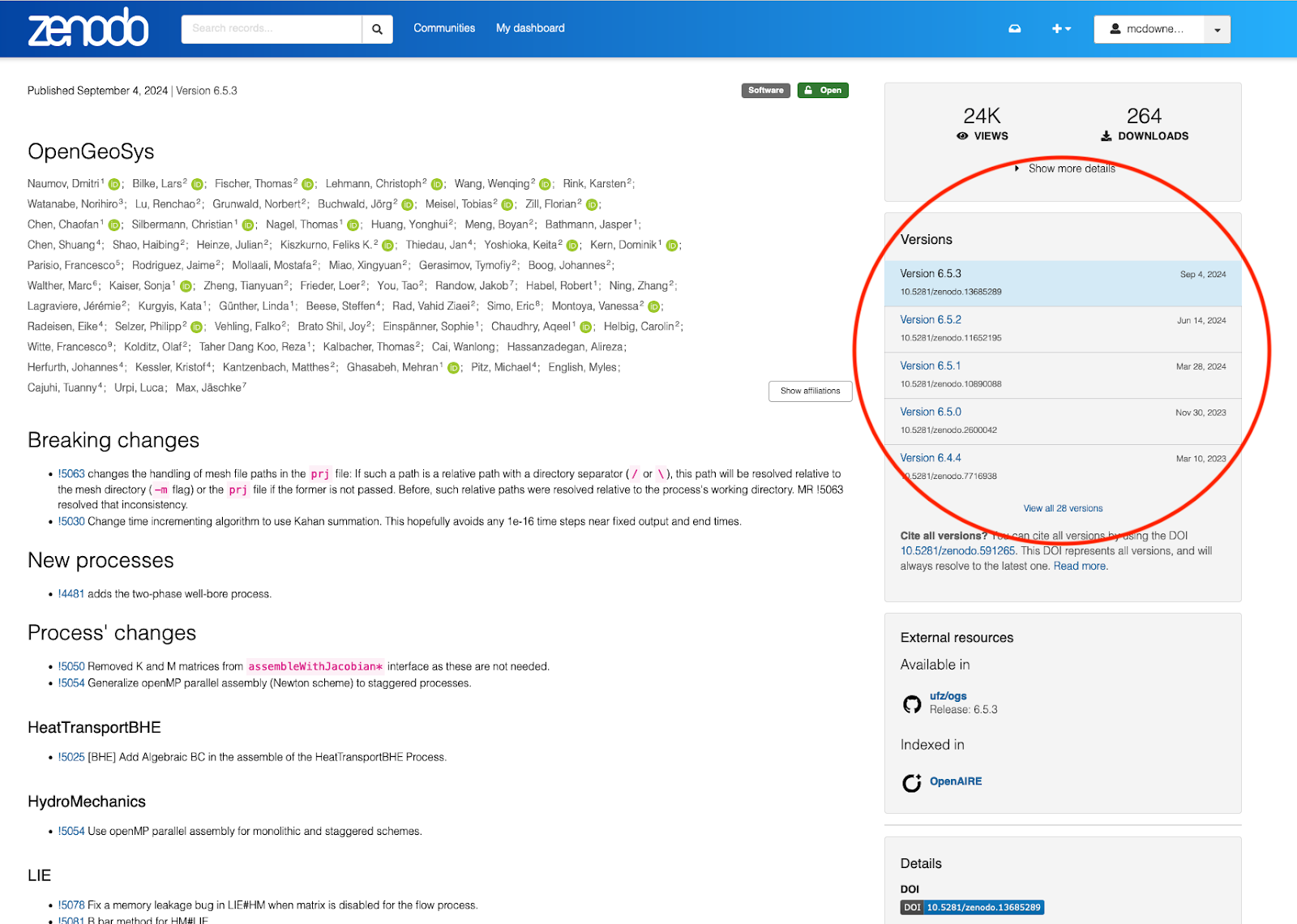Open ORCID icon next to Kern, Dominik
The width and height of the screenshot is (1297, 924).
[x=672, y=246]
